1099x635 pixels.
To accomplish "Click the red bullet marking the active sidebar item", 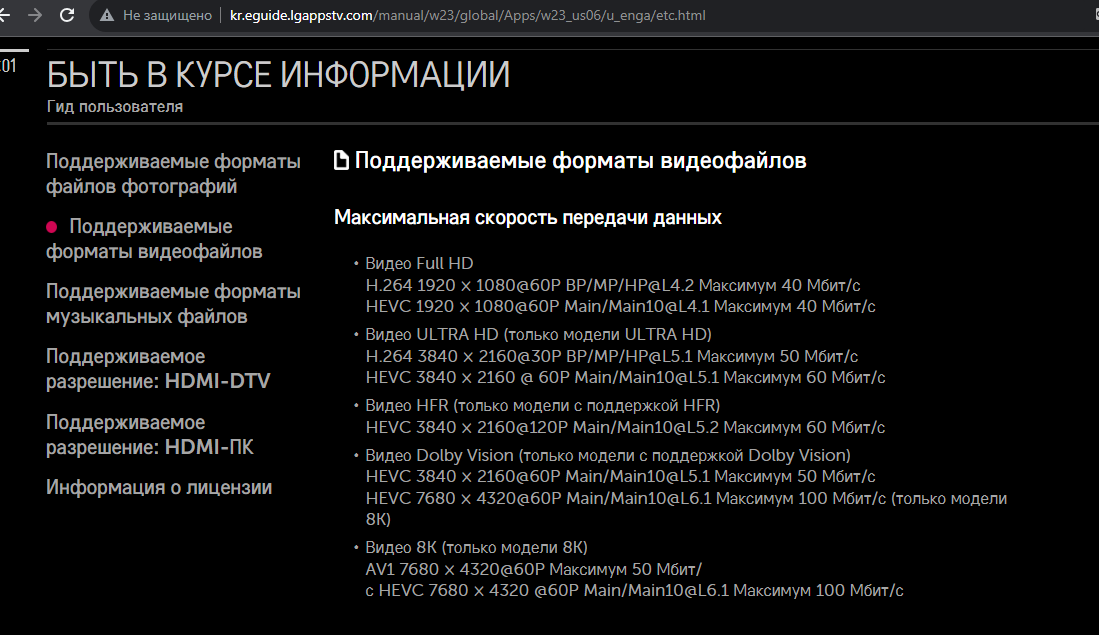I will (x=53, y=227).
